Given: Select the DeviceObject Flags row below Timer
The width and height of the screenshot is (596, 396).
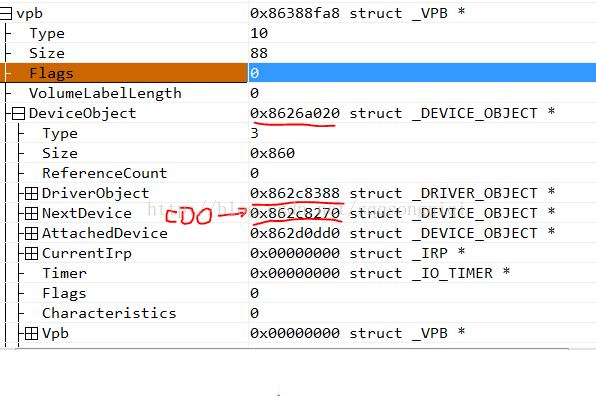Looking at the screenshot, I should pyautogui.click(x=298, y=293).
